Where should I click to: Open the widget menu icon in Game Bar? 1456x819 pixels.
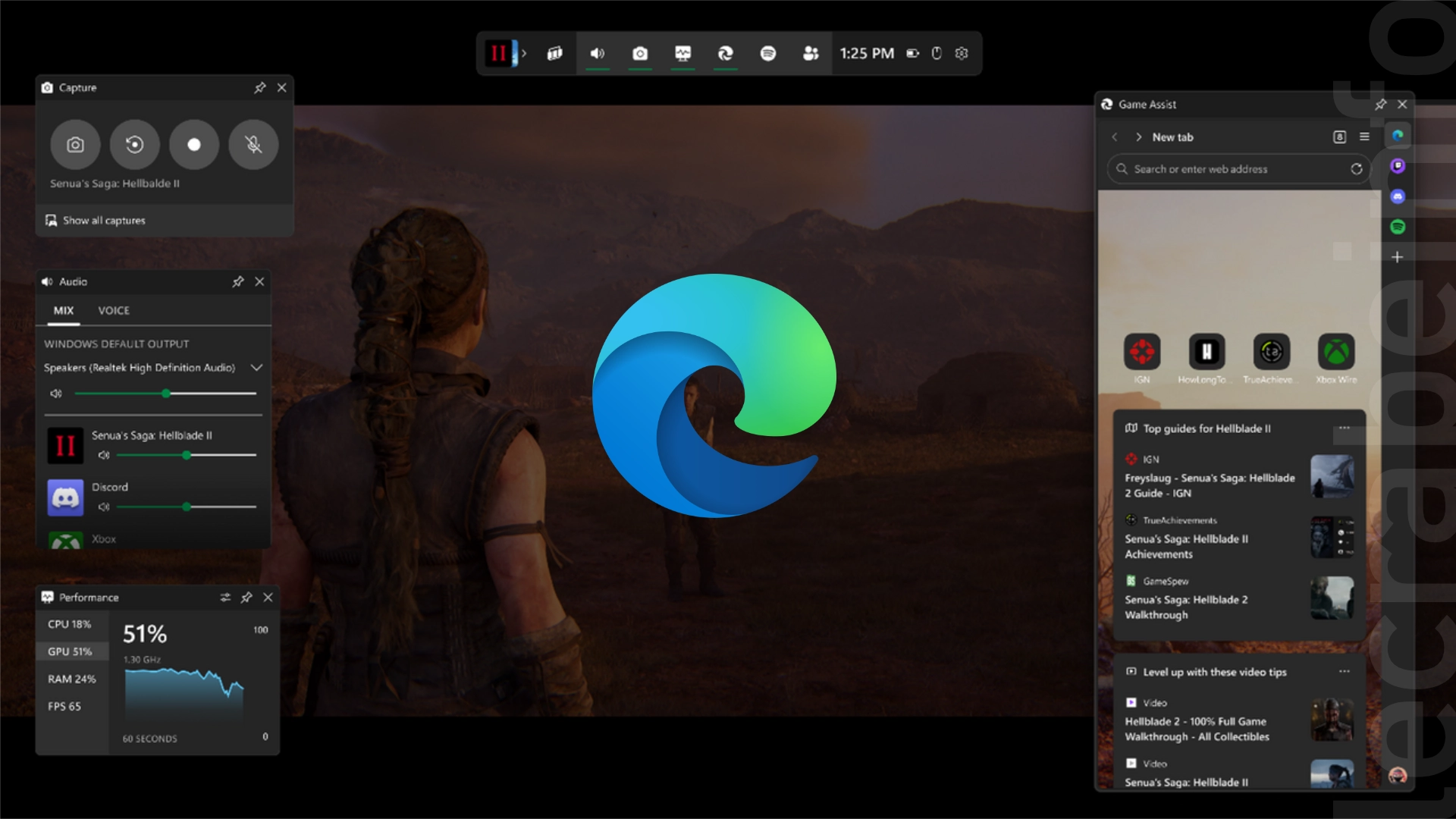555,53
